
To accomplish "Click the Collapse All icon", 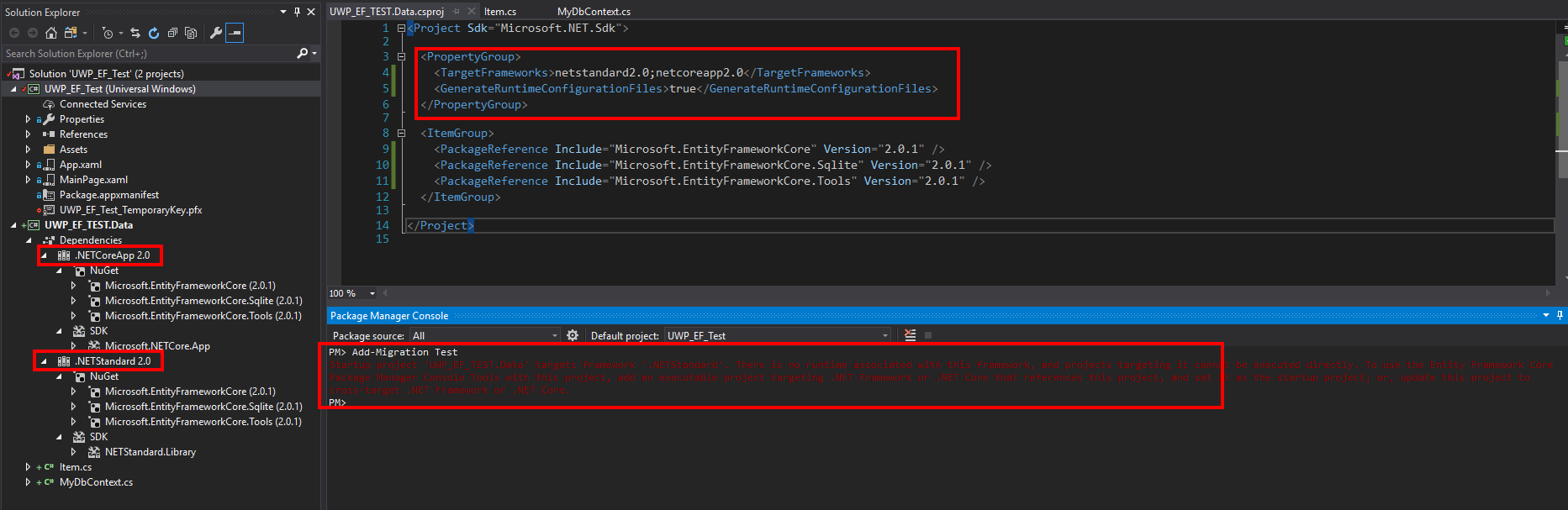I will [172, 33].
